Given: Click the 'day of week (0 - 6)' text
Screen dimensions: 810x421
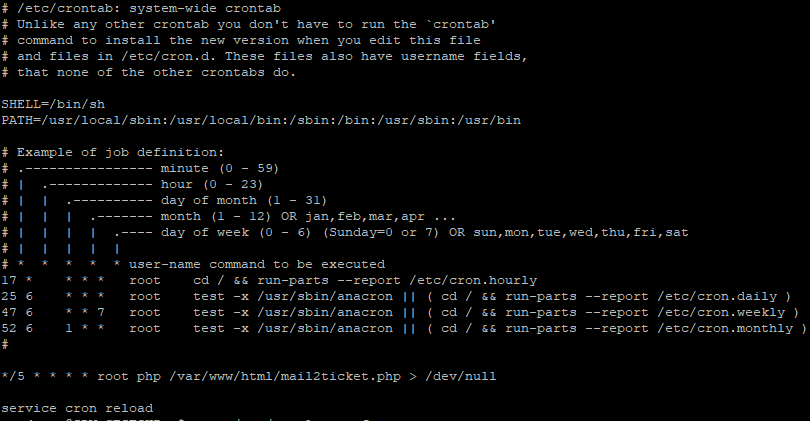Looking at the screenshot, I should point(236,232).
